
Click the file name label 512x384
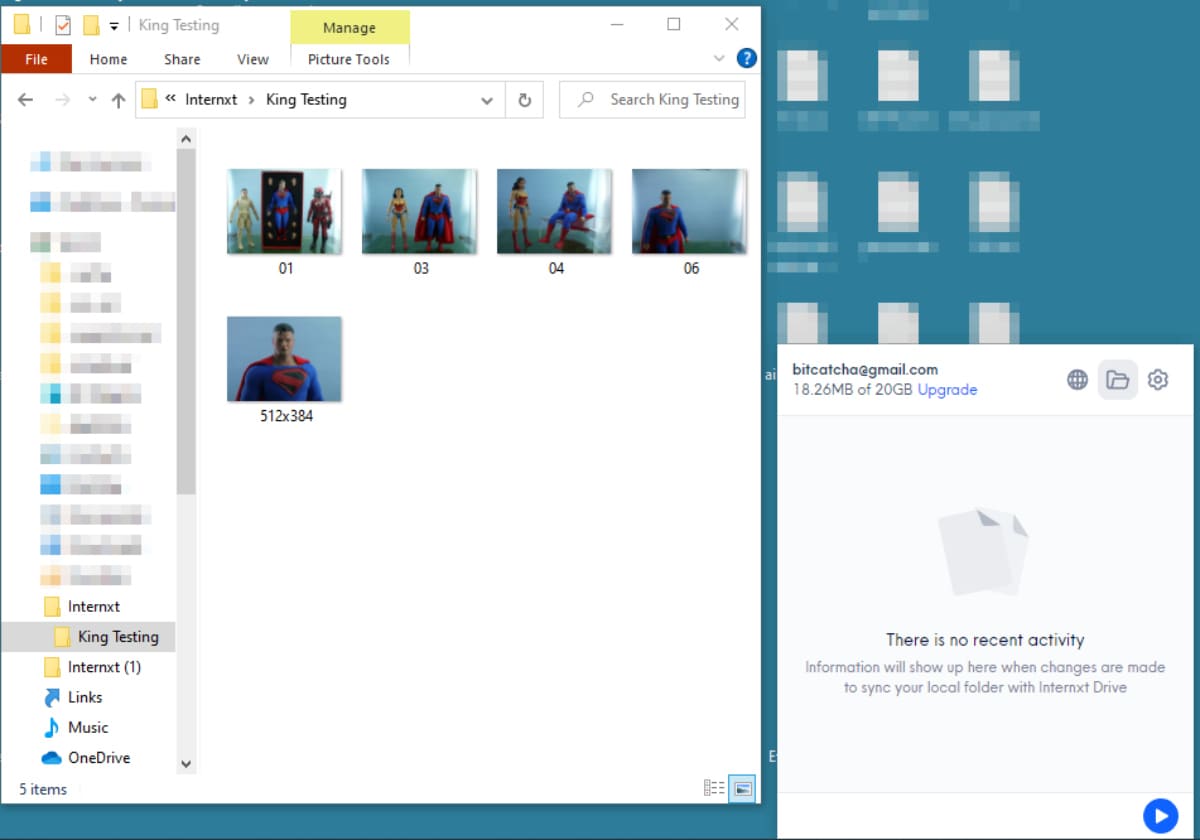(x=285, y=416)
